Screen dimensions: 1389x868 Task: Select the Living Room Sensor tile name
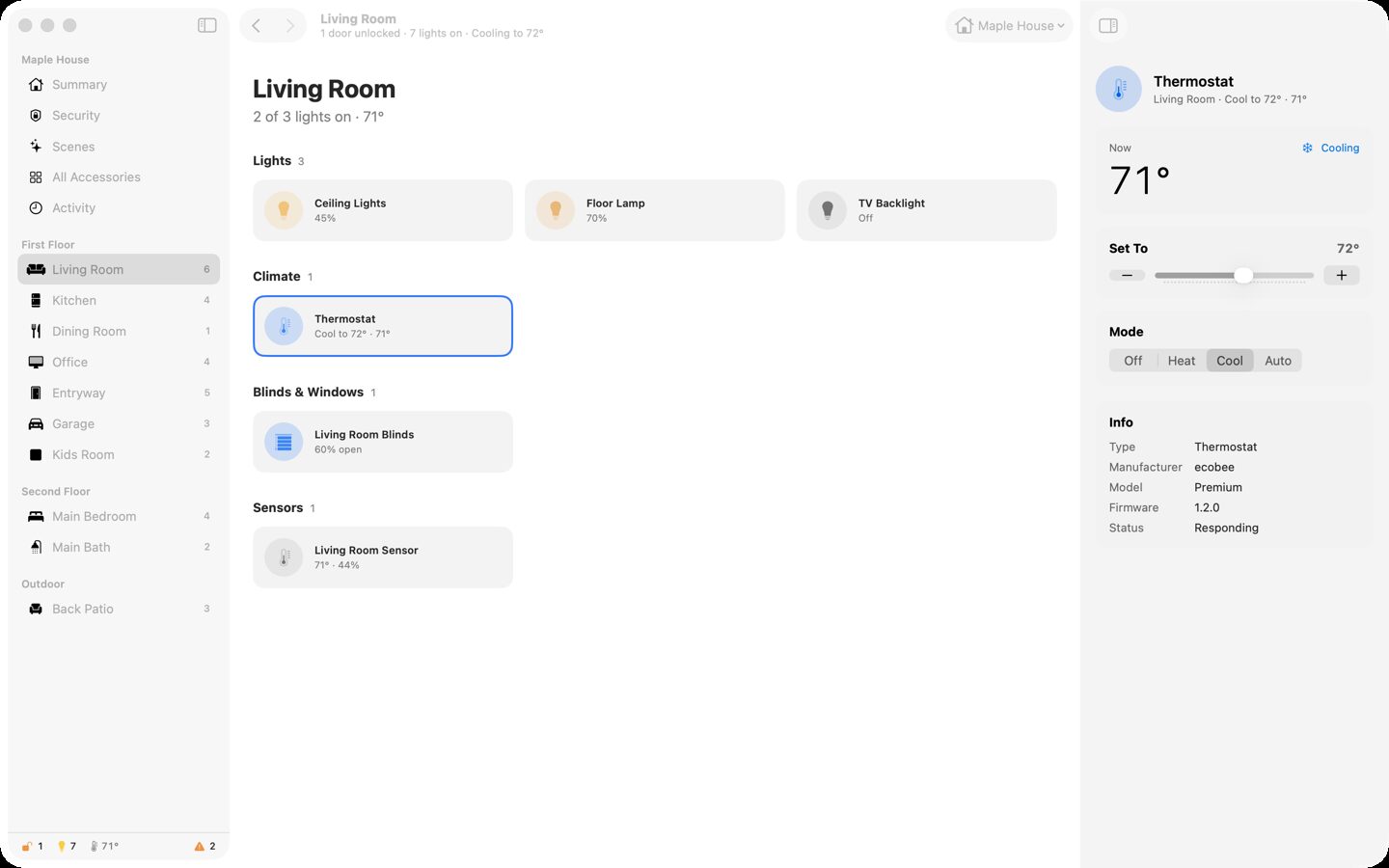(367, 551)
